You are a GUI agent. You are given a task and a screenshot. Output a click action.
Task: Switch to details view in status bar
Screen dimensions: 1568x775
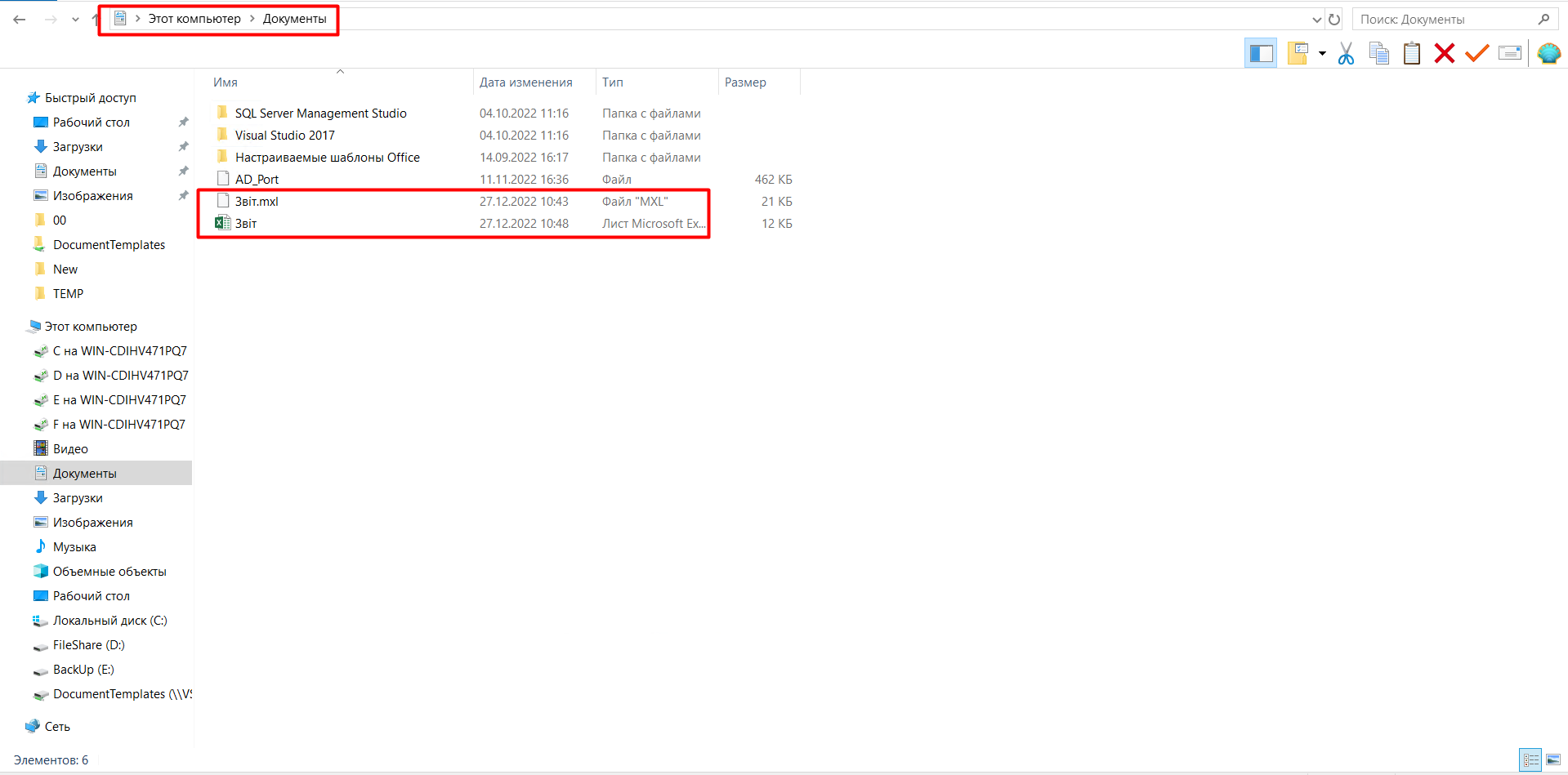point(1530,760)
